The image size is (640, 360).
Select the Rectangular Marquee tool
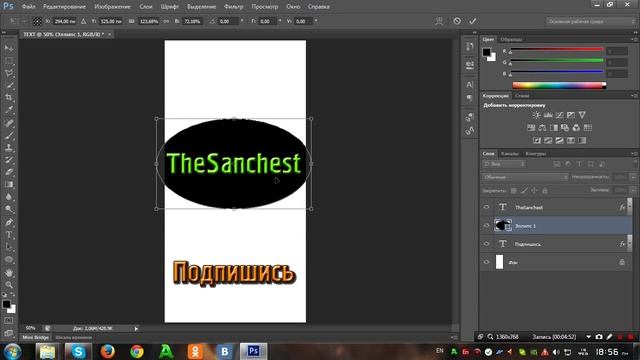click(x=9, y=61)
